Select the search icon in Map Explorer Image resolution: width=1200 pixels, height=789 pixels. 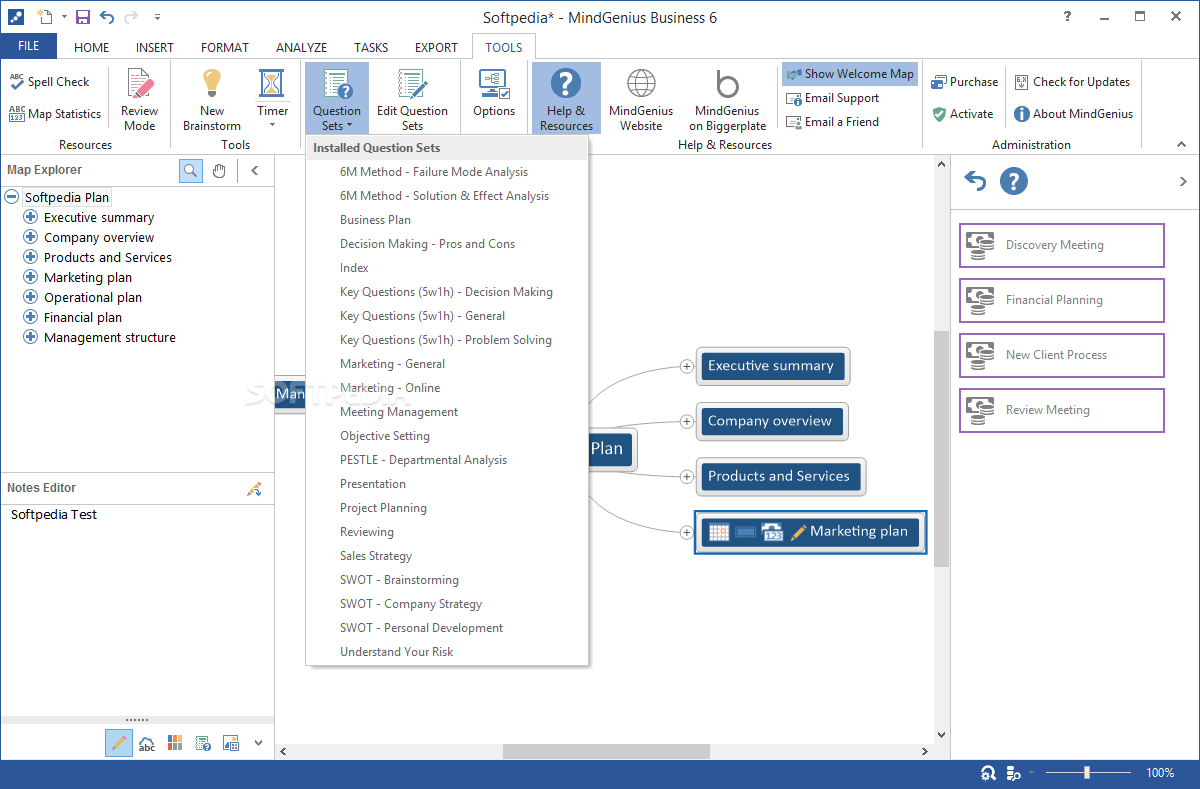[190, 170]
